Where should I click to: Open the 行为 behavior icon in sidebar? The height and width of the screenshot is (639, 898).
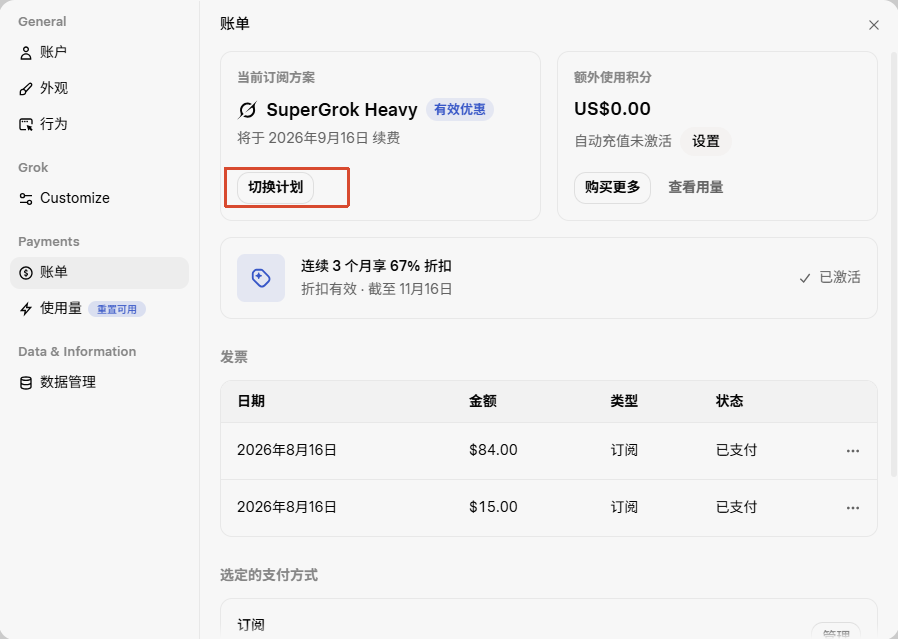coord(26,124)
